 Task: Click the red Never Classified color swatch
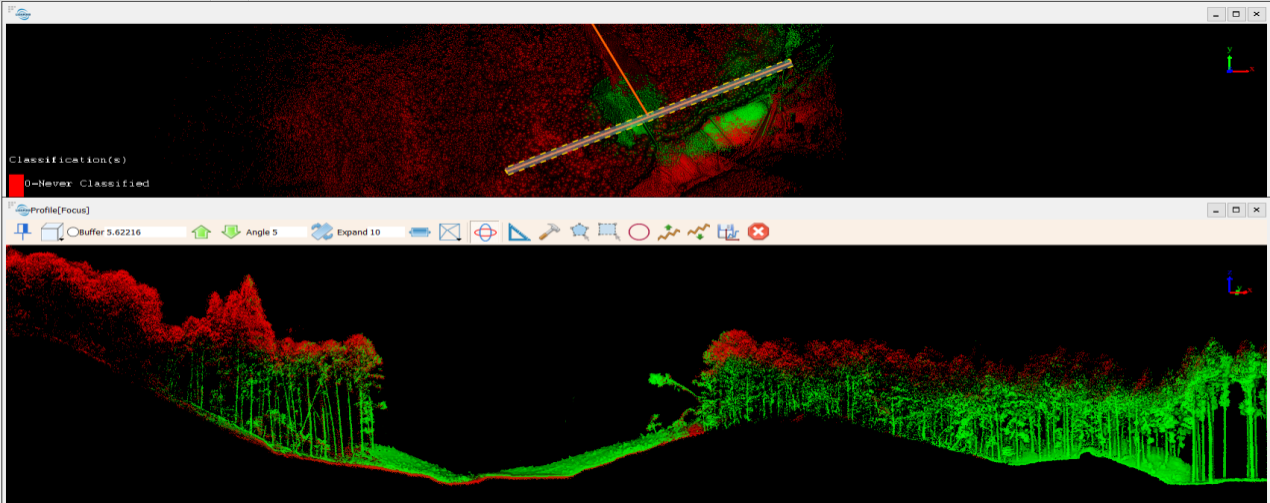(x=16, y=184)
